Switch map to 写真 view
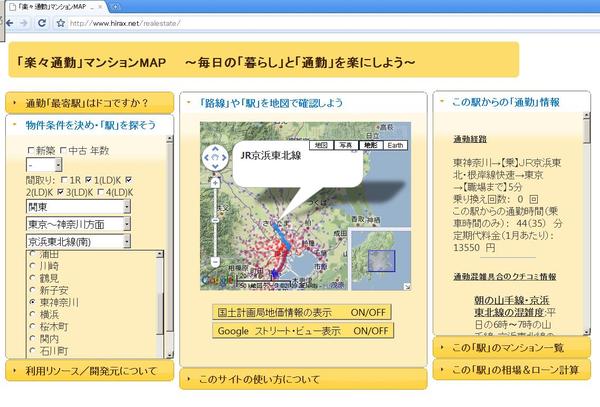This screenshot has width=600, height=407. coord(346,146)
